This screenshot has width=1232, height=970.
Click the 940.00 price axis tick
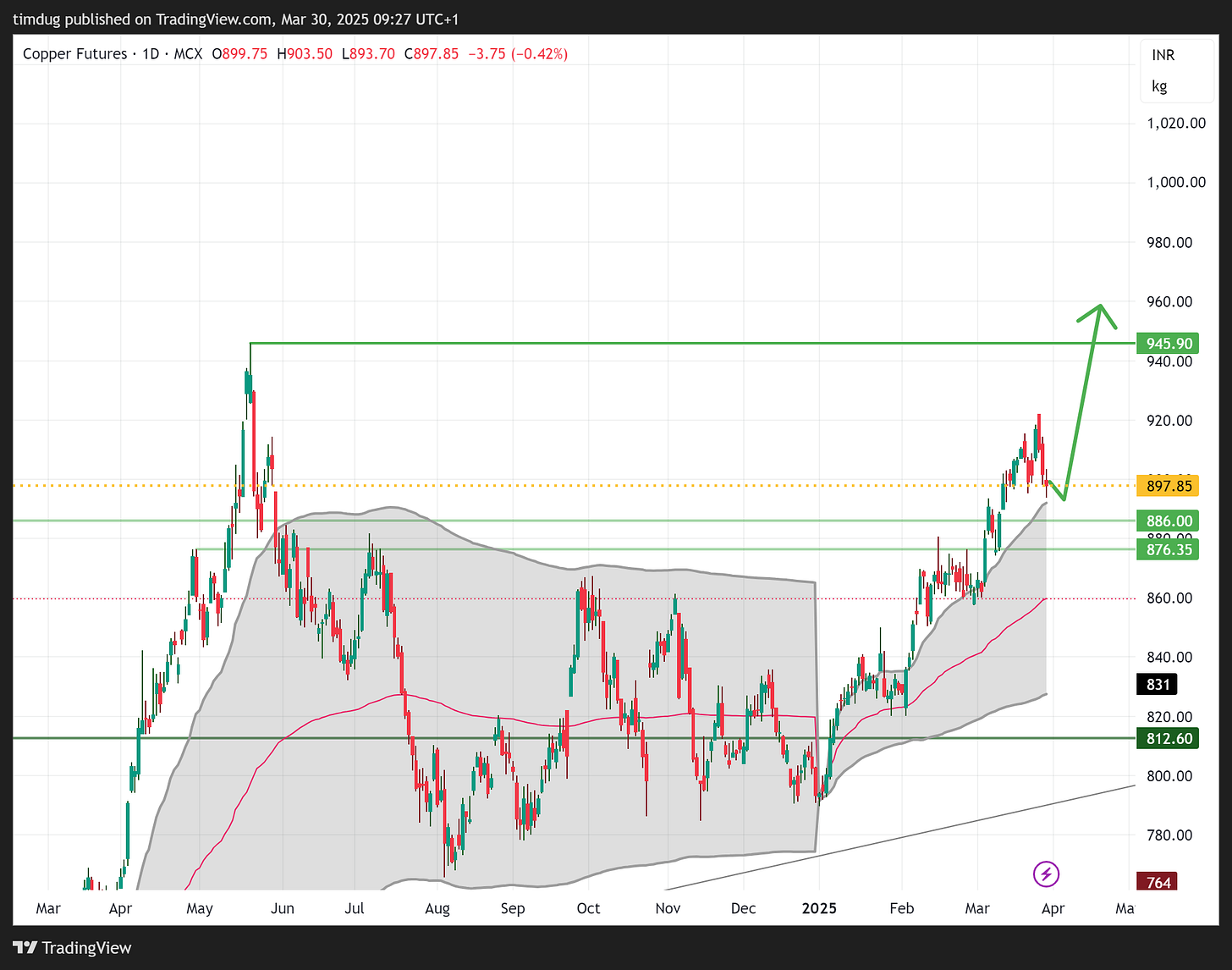pos(1169,361)
